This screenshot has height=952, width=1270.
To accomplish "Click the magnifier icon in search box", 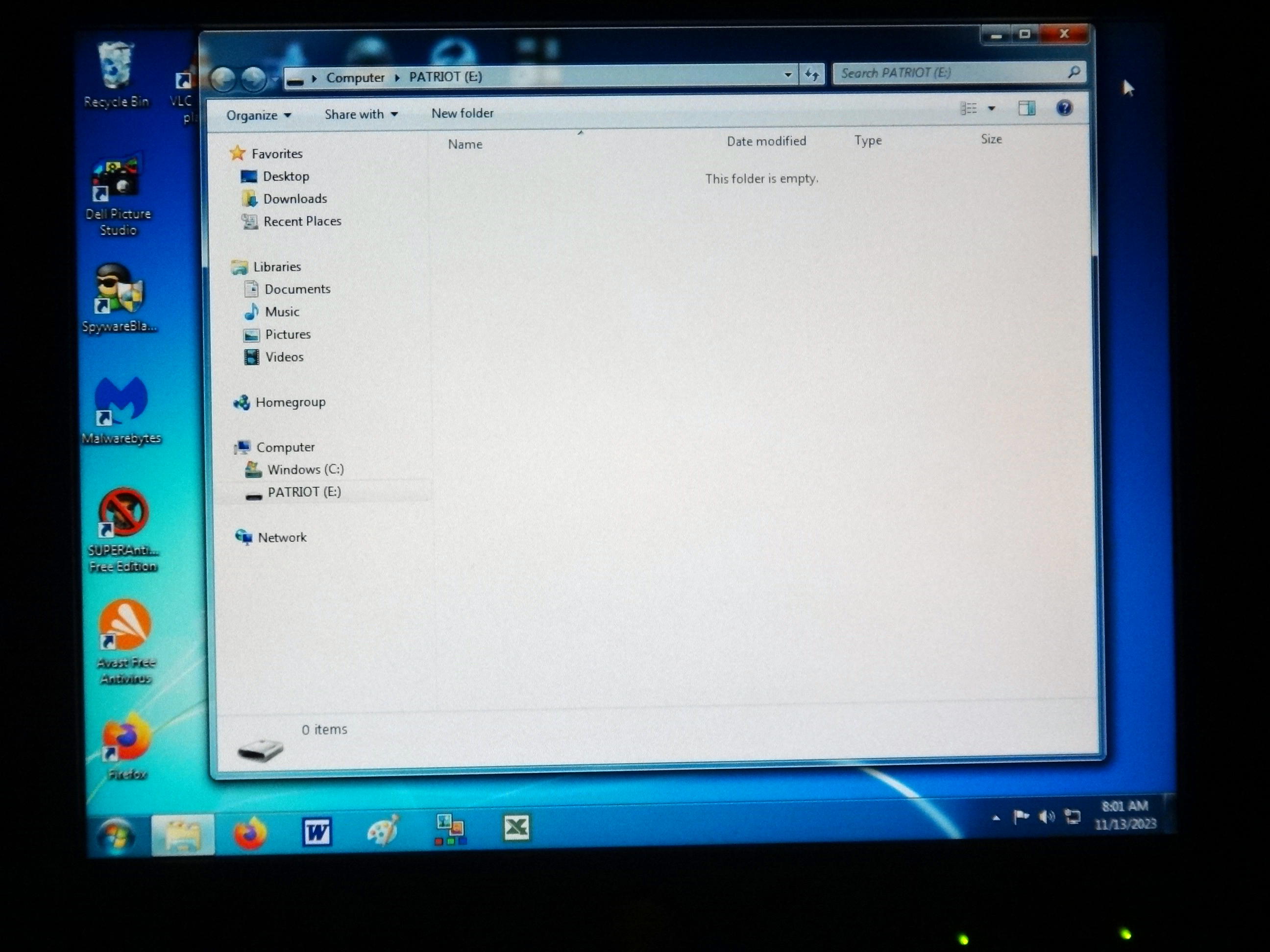I will click(1074, 71).
